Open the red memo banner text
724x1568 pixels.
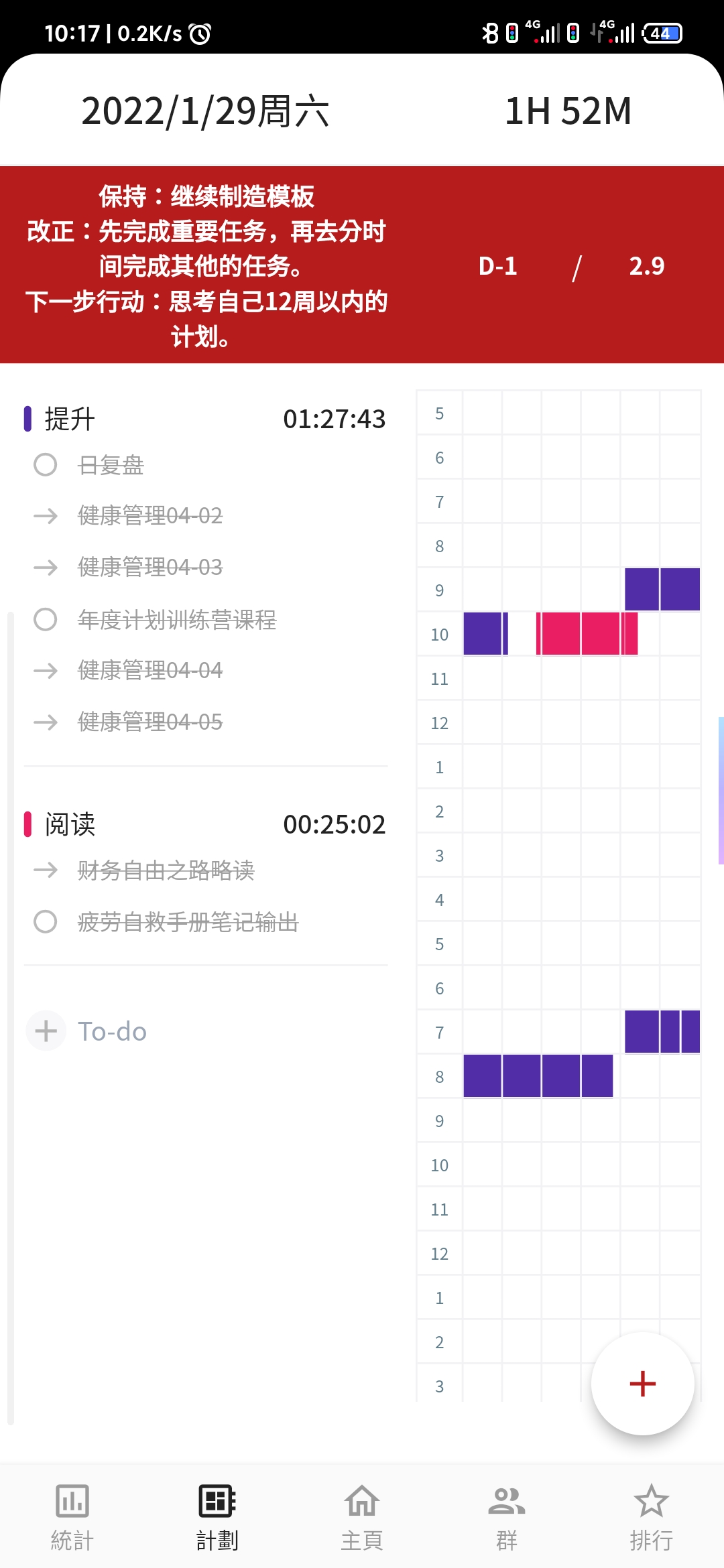click(x=206, y=266)
